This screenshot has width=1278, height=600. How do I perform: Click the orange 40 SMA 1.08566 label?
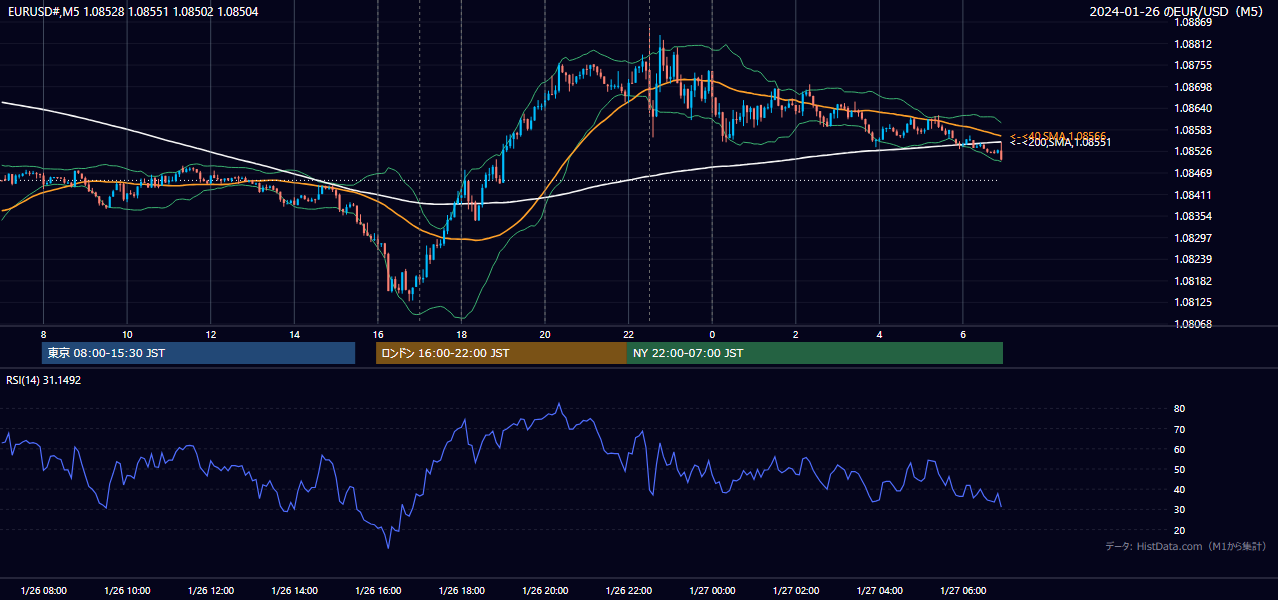pyautogui.click(x=1058, y=135)
